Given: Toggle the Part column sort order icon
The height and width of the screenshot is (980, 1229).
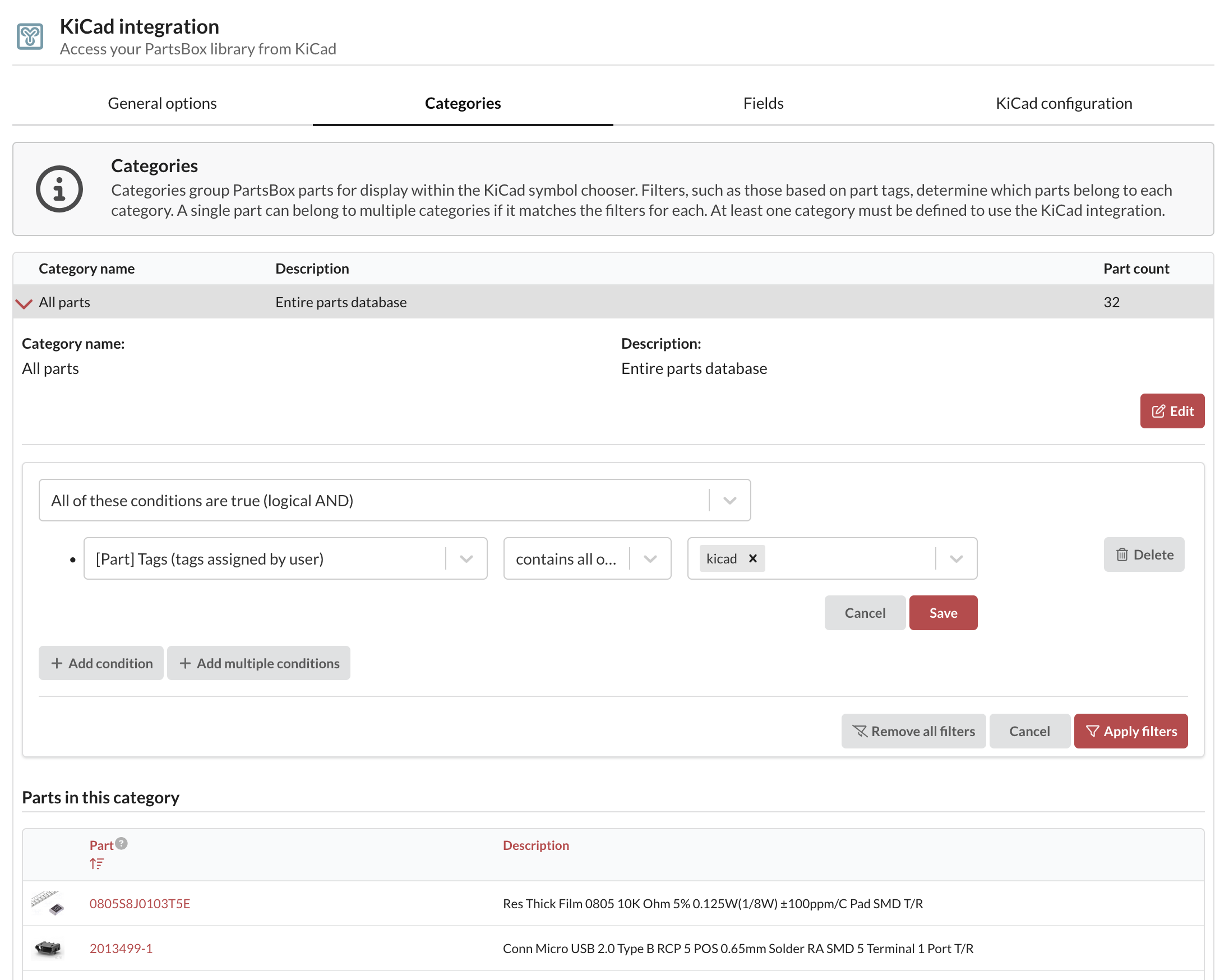Looking at the screenshot, I should click(96, 864).
